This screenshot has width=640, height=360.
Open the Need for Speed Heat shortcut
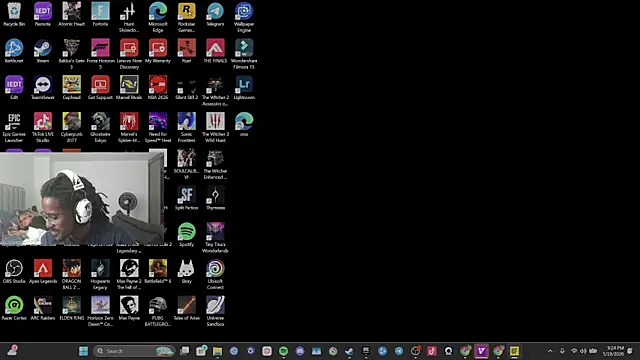point(158,127)
